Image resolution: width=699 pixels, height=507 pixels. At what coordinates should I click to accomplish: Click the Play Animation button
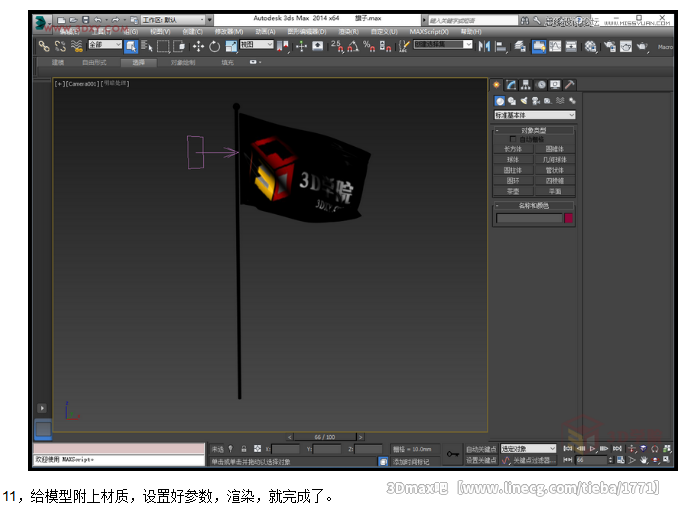coord(592,449)
